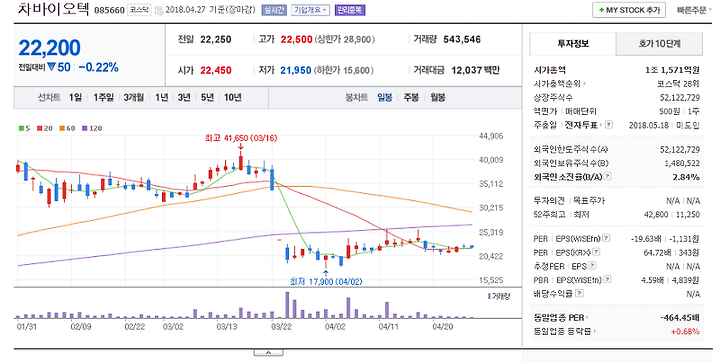Click the 거래대금 value 12,037 백만

tap(475, 70)
